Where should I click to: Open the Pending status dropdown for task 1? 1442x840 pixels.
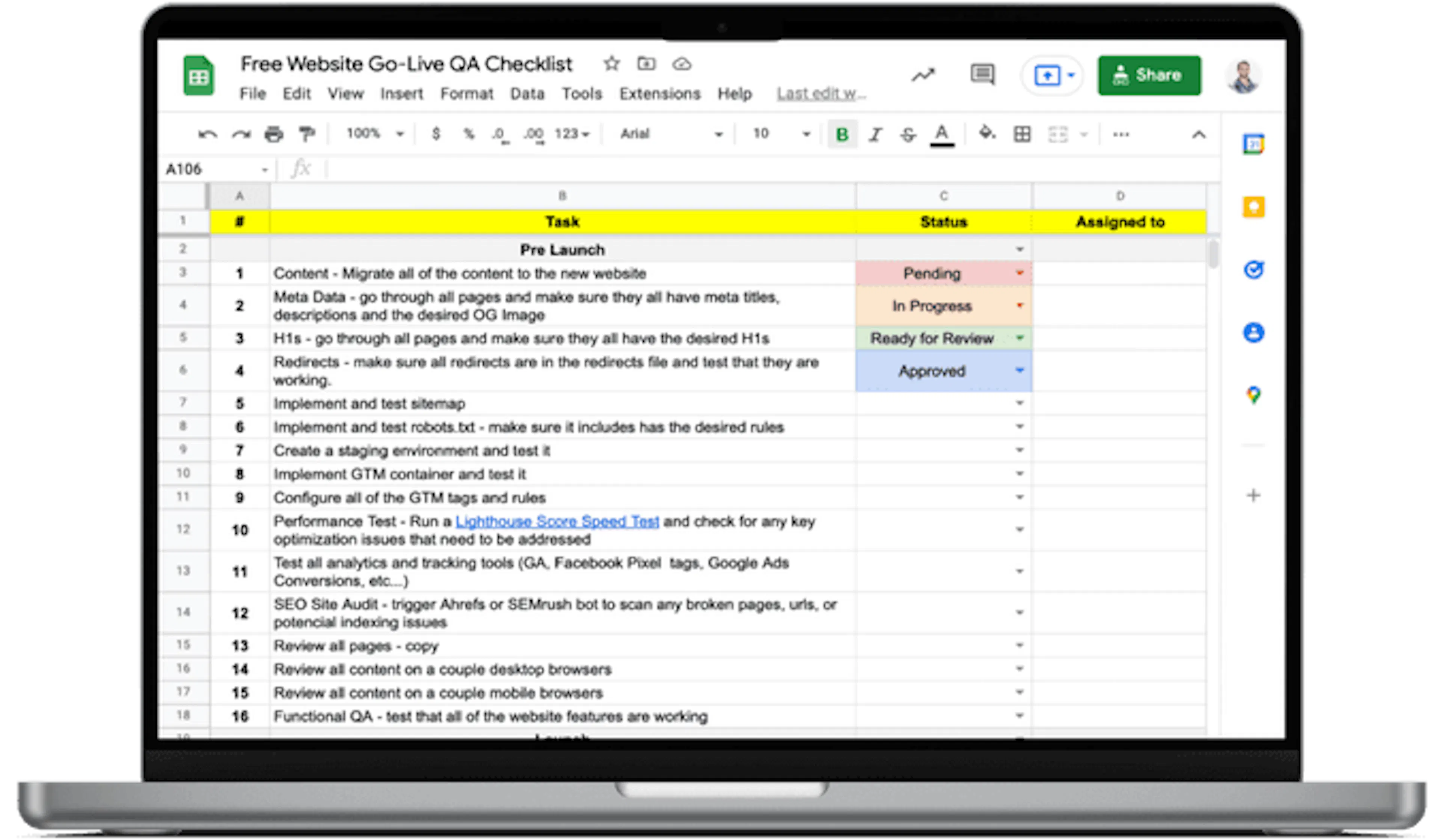[1020, 273]
